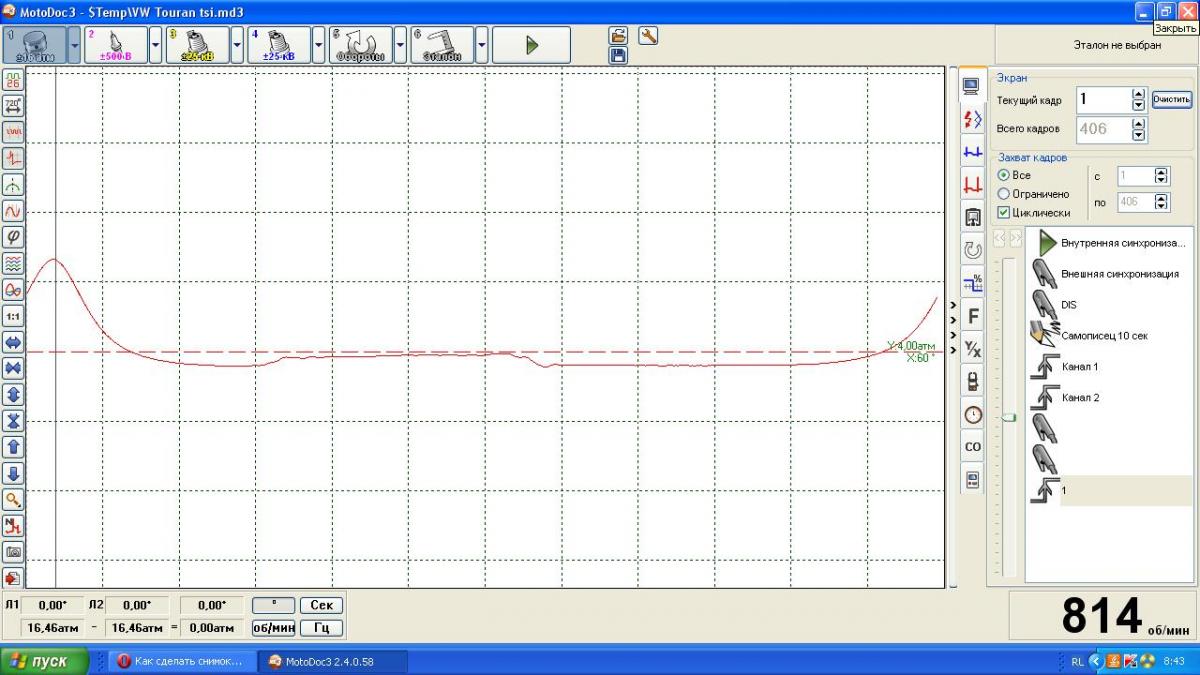Open the clock timer panel icon
The width and height of the screenshot is (1200, 675).
click(x=972, y=414)
